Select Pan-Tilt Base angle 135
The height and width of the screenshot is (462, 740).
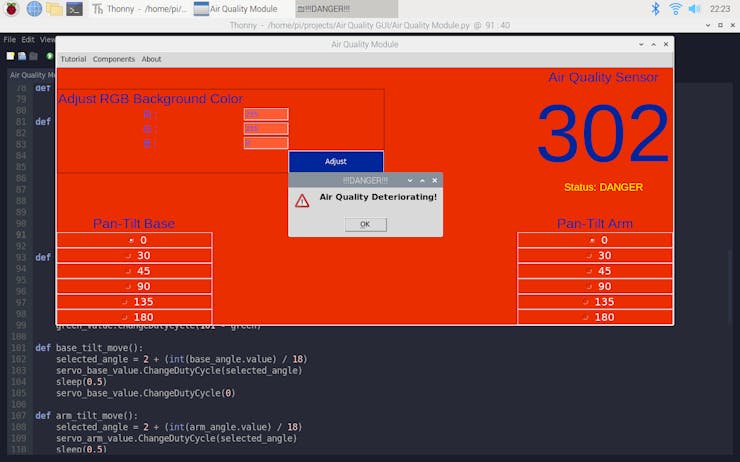click(135, 302)
